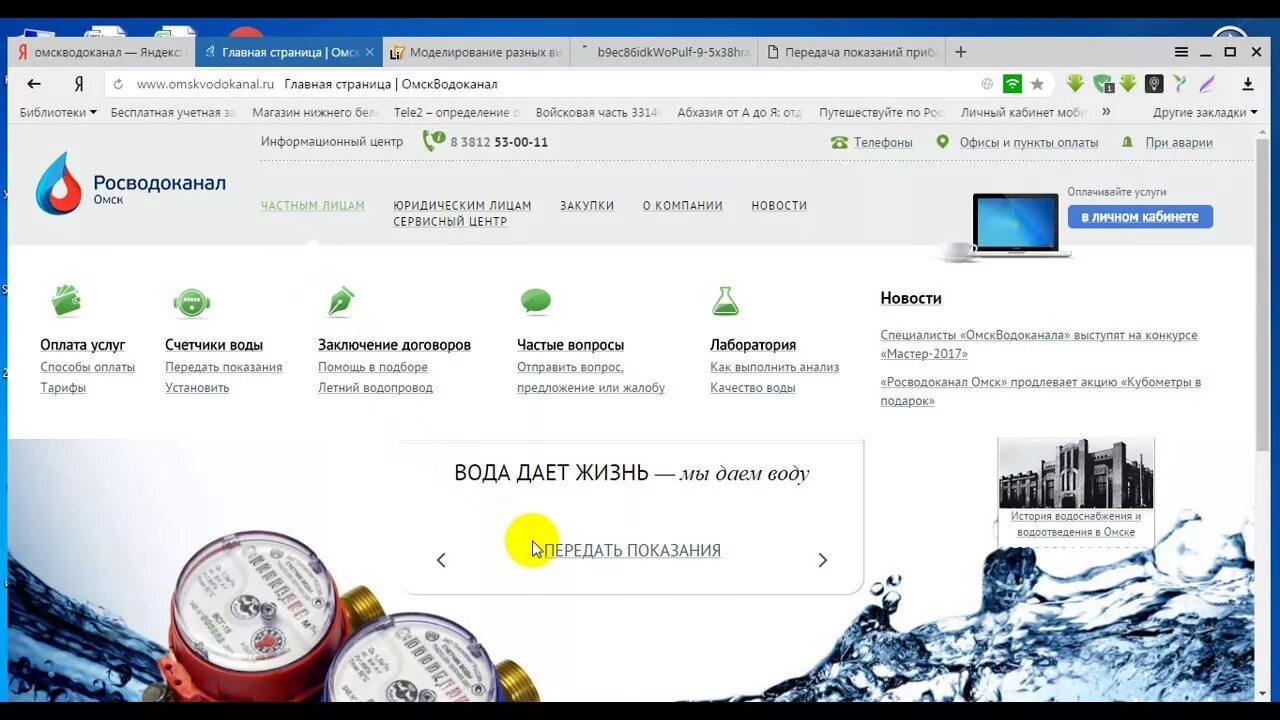Screen dimensions: 1280x720
Task: Click the telephone icon next to Телефоны
Action: pyautogui.click(x=839, y=142)
